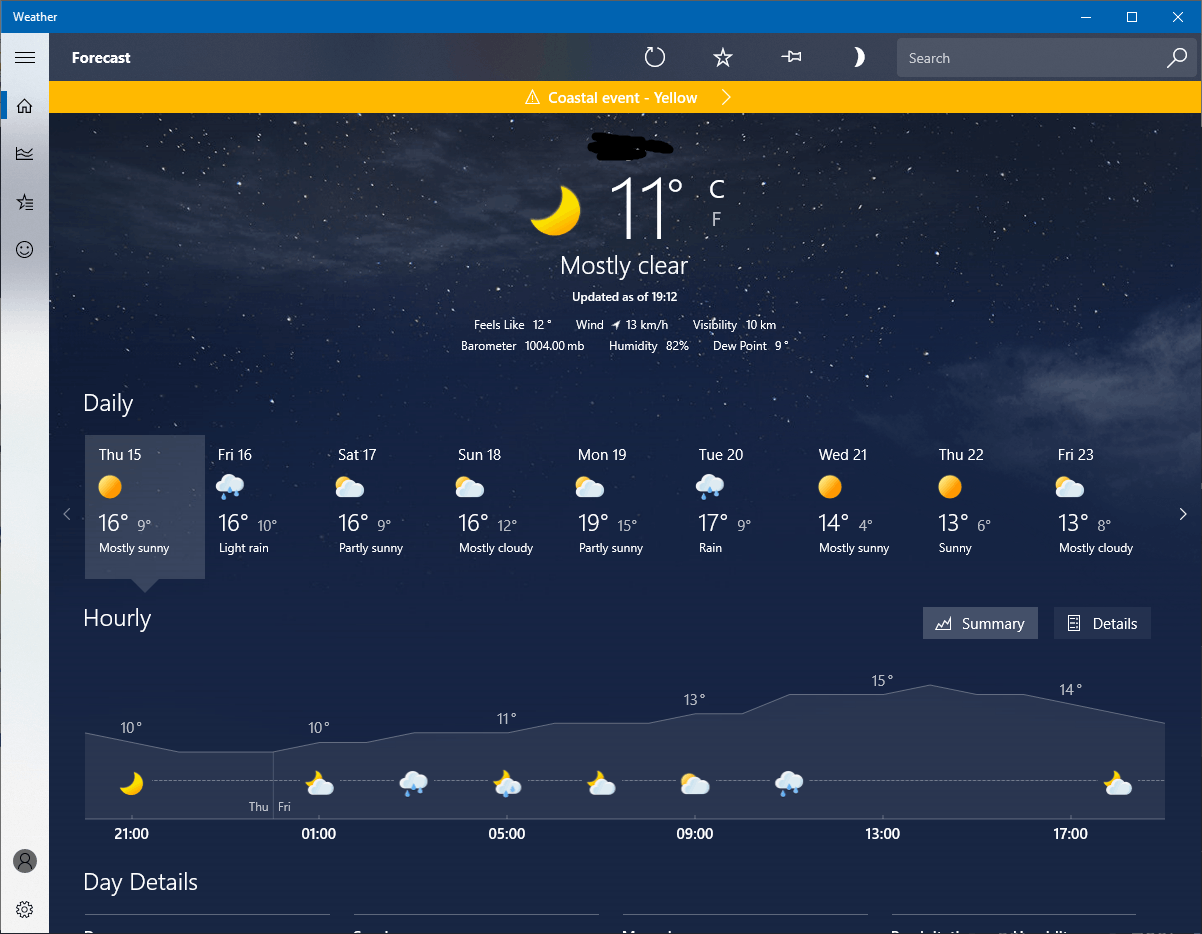This screenshot has height=934, width=1202.
Task: Click the star to favorite this location
Action: pyautogui.click(x=723, y=57)
